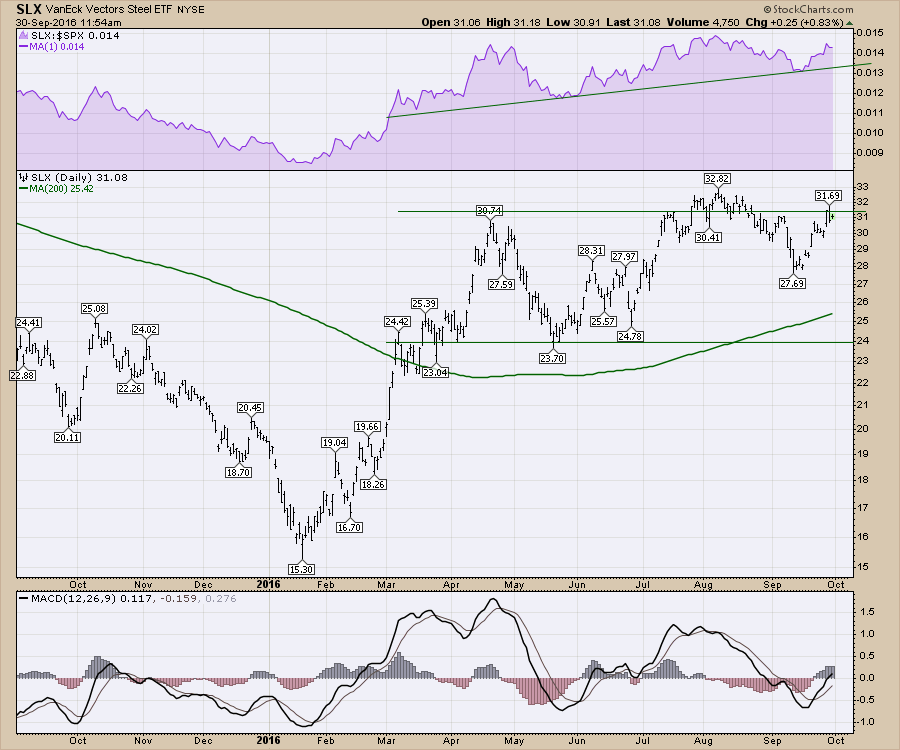The width and height of the screenshot is (900, 750).
Task: Click the Open 31.06 value
Action: pos(452,22)
